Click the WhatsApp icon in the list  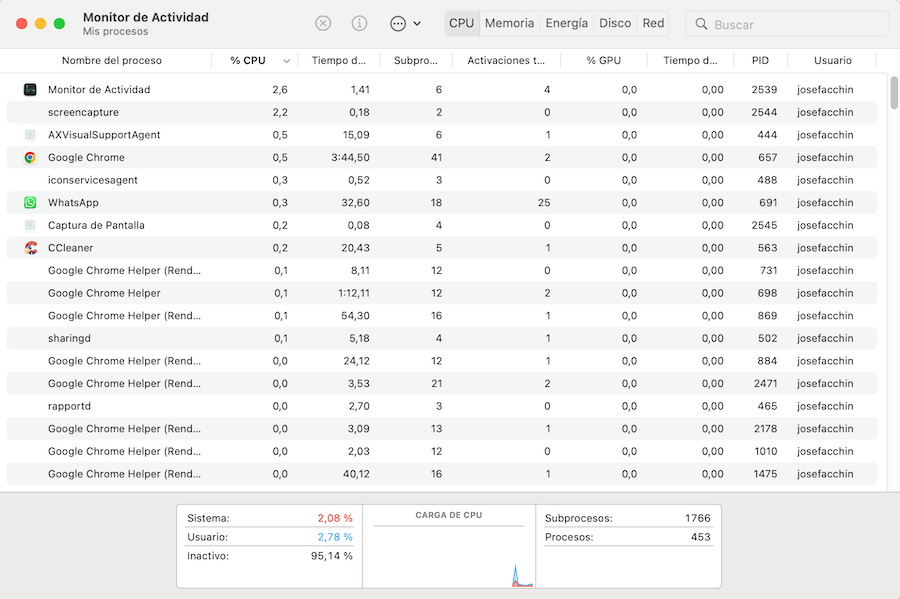tap(30, 203)
